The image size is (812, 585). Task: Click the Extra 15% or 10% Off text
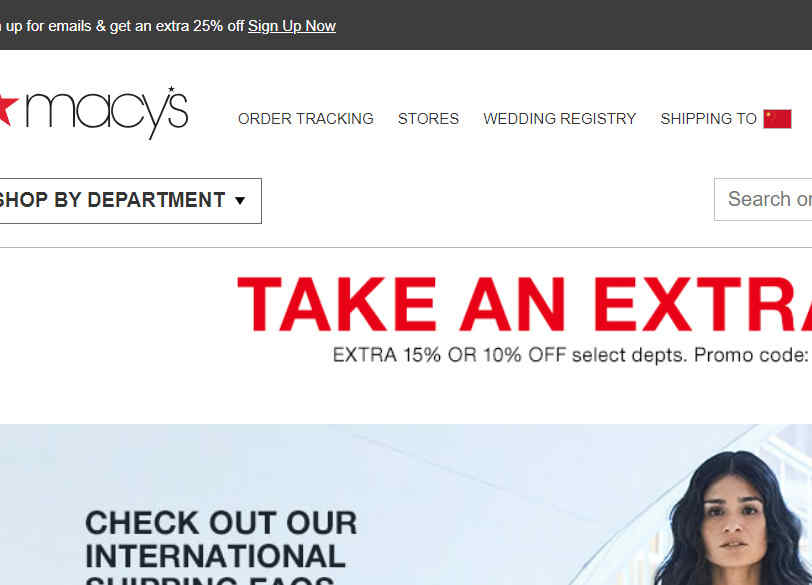(x=450, y=355)
